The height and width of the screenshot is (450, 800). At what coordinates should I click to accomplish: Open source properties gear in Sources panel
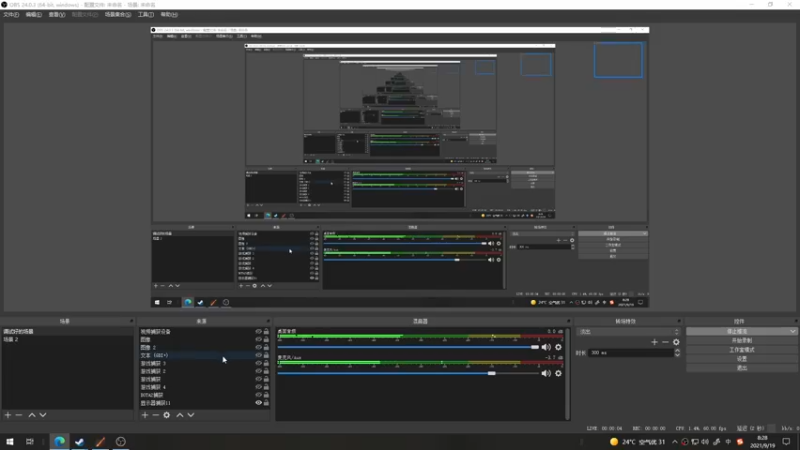point(167,415)
